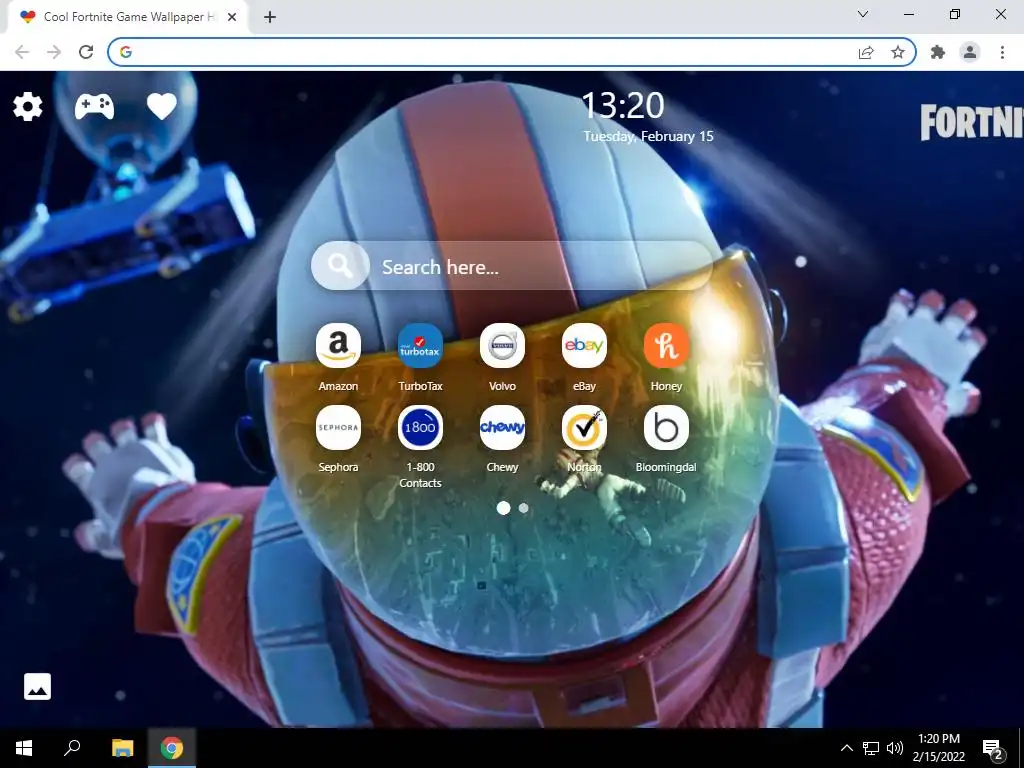Click the magnifier search button
1024x768 pixels.
(x=340, y=266)
